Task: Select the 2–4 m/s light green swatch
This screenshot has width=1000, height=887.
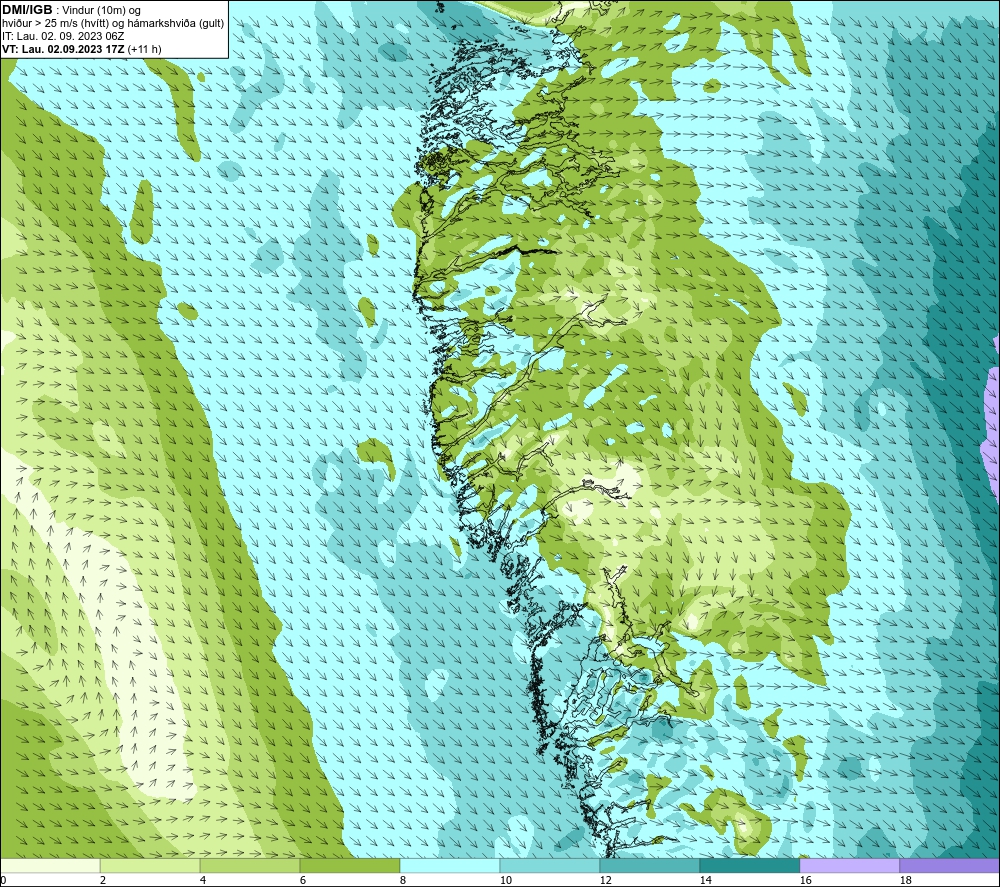Action: pos(150,865)
